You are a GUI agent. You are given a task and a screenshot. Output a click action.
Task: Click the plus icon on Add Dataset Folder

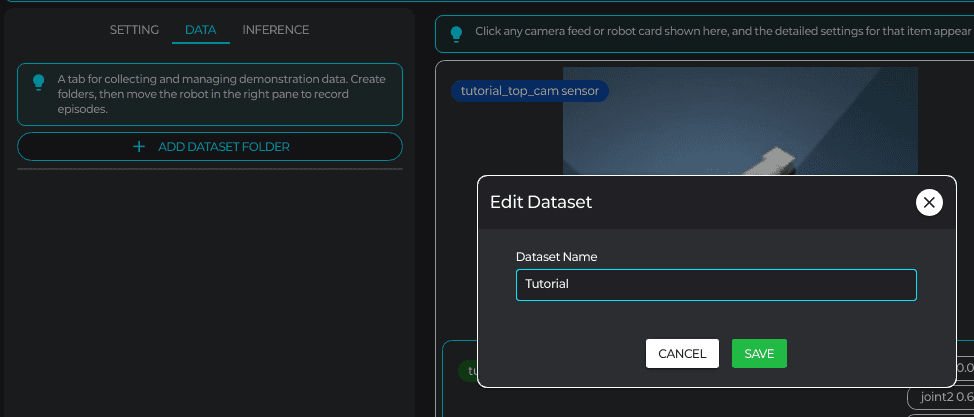click(x=140, y=147)
